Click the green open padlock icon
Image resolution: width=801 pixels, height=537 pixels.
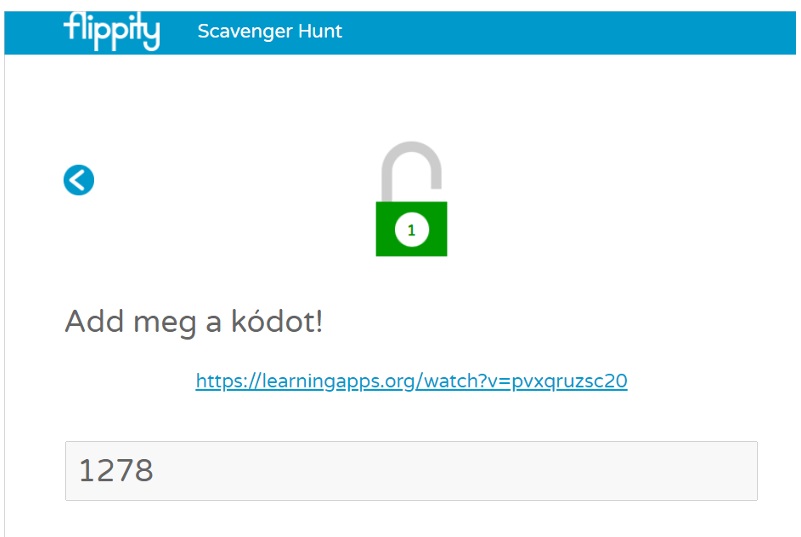click(x=411, y=199)
